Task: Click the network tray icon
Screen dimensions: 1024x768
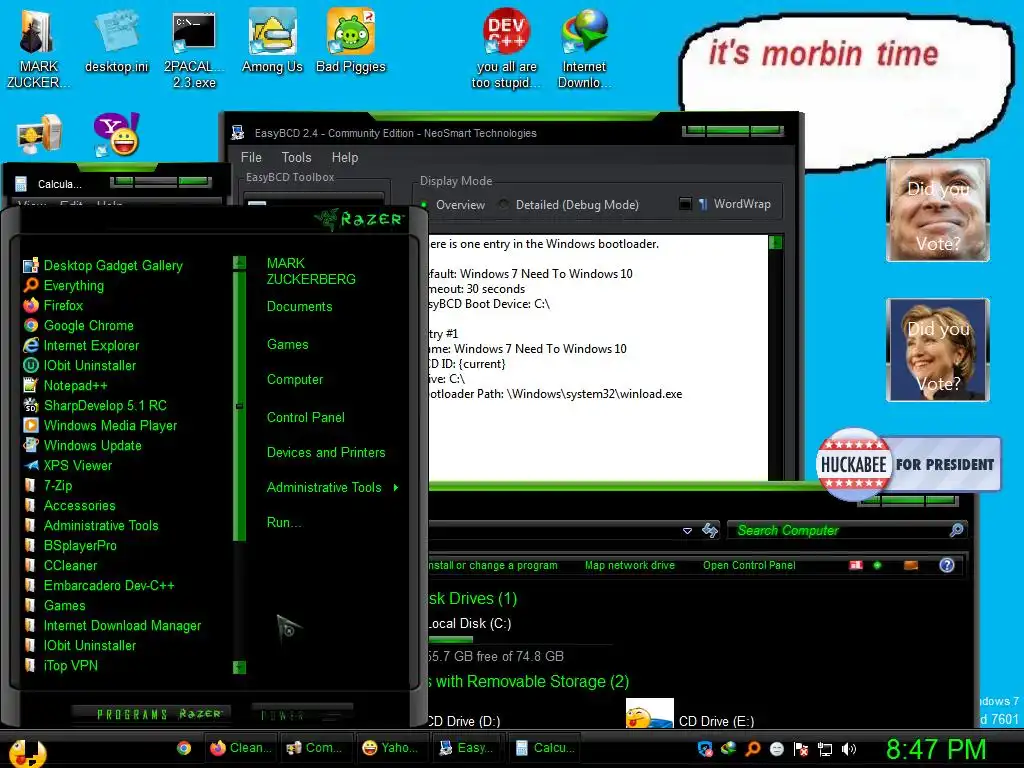Action: pyautogui.click(x=825, y=749)
